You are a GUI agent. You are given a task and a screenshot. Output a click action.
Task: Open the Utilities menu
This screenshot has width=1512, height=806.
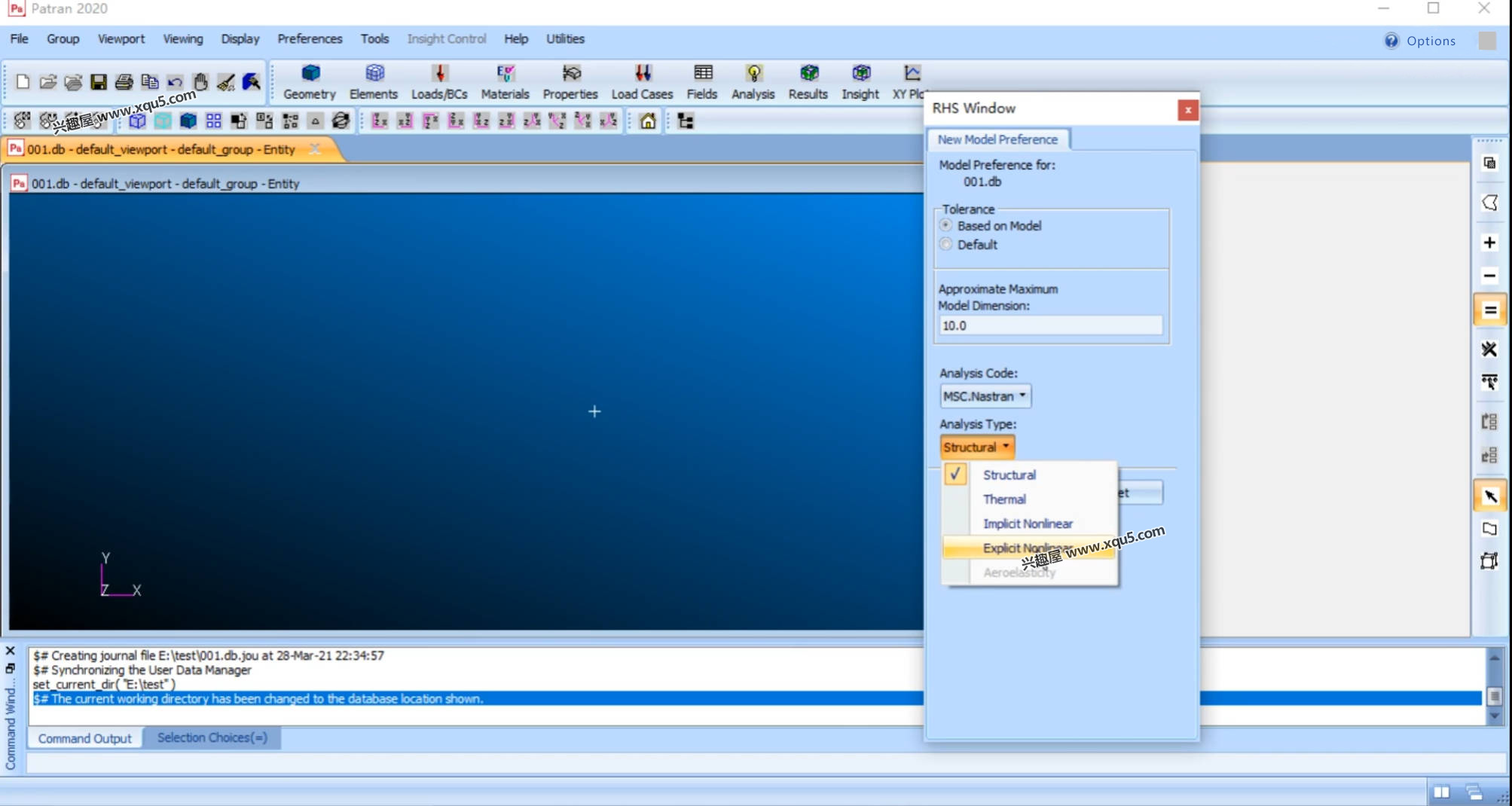pos(565,38)
